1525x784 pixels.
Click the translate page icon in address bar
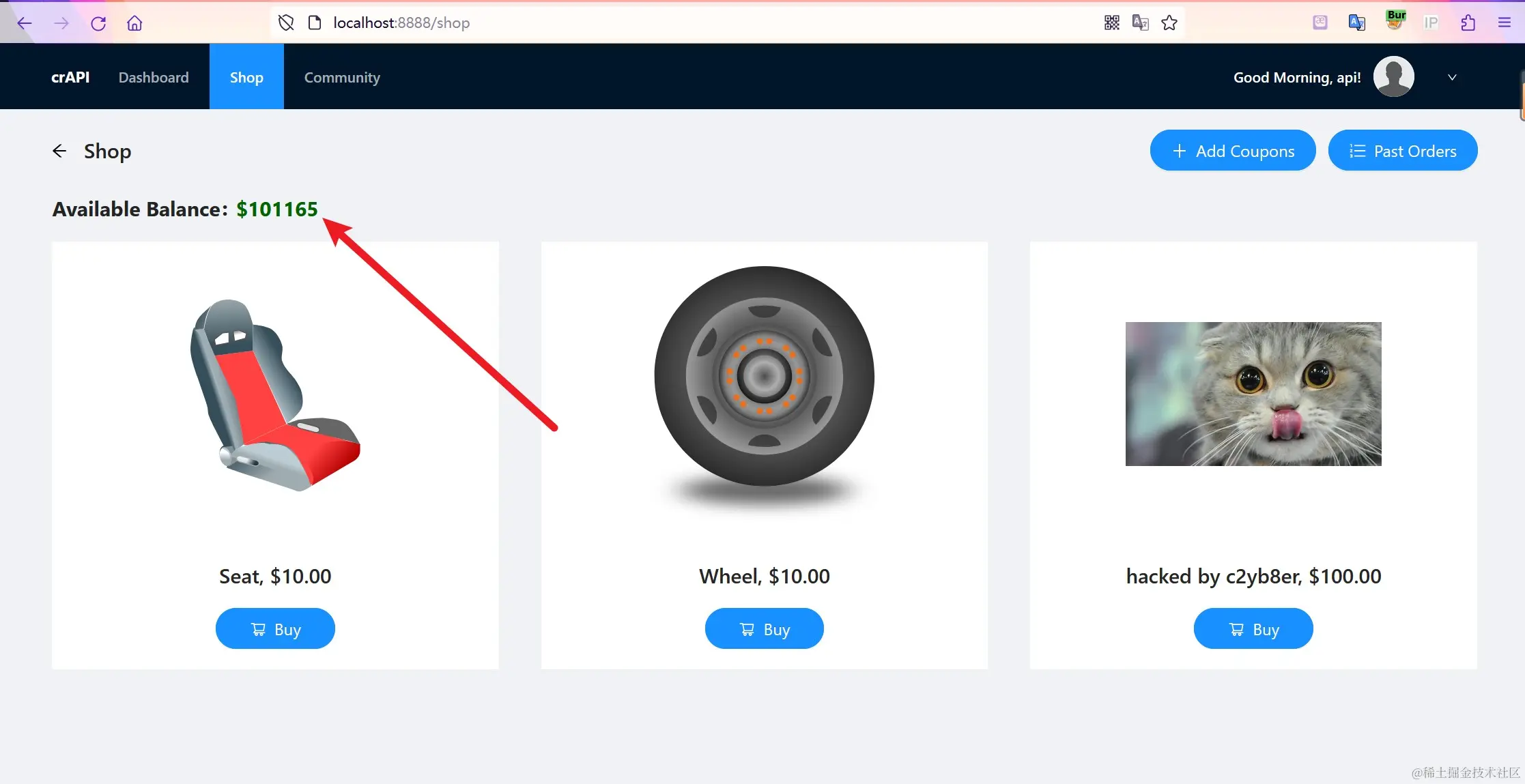(x=1140, y=23)
